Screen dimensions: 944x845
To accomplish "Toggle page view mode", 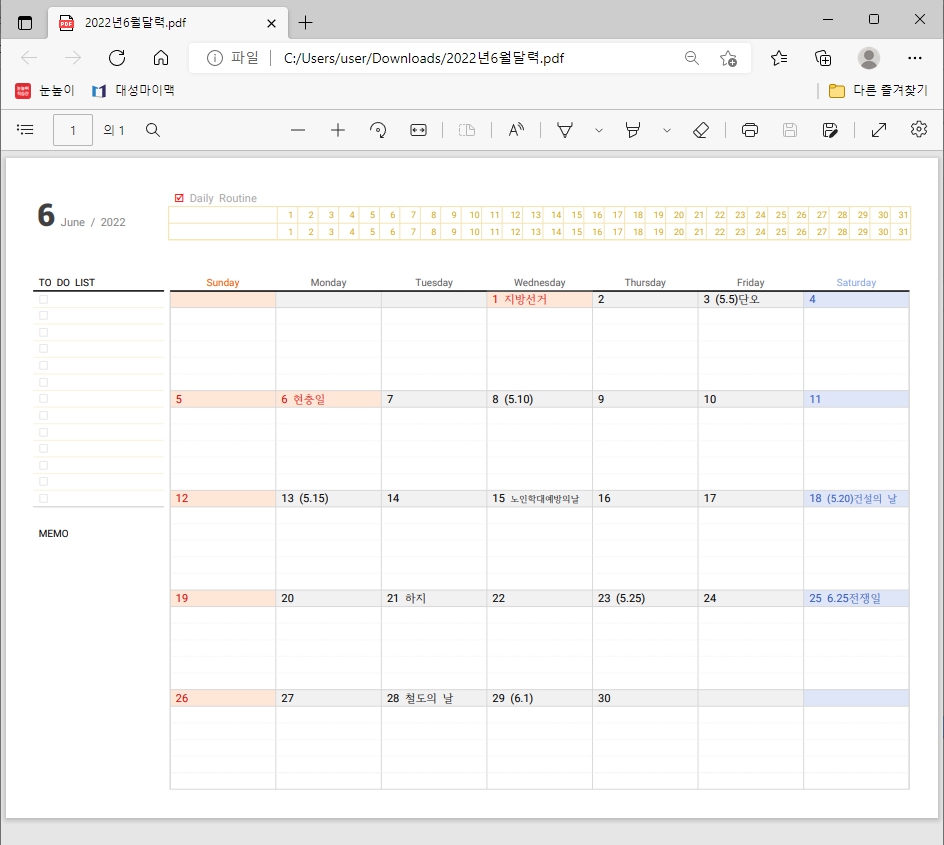I will coord(467,130).
